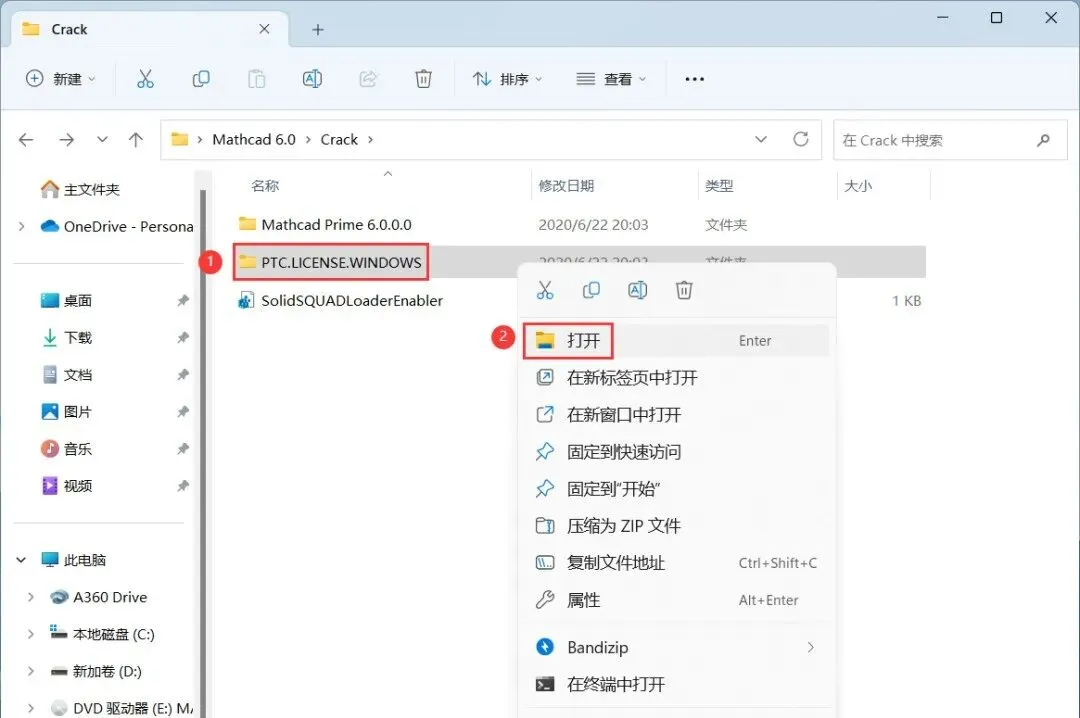The width and height of the screenshot is (1080, 718).
Task: Go back with the left arrow
Action: pyautogui.click(x=26, y=140)
